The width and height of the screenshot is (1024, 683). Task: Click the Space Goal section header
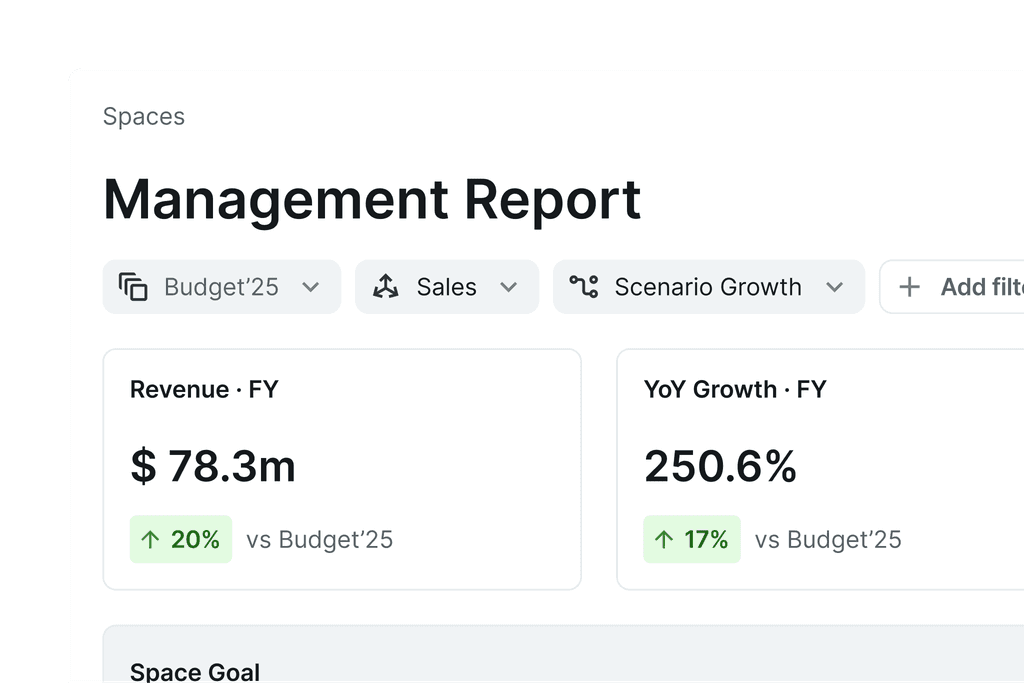(x=195, y=672)
